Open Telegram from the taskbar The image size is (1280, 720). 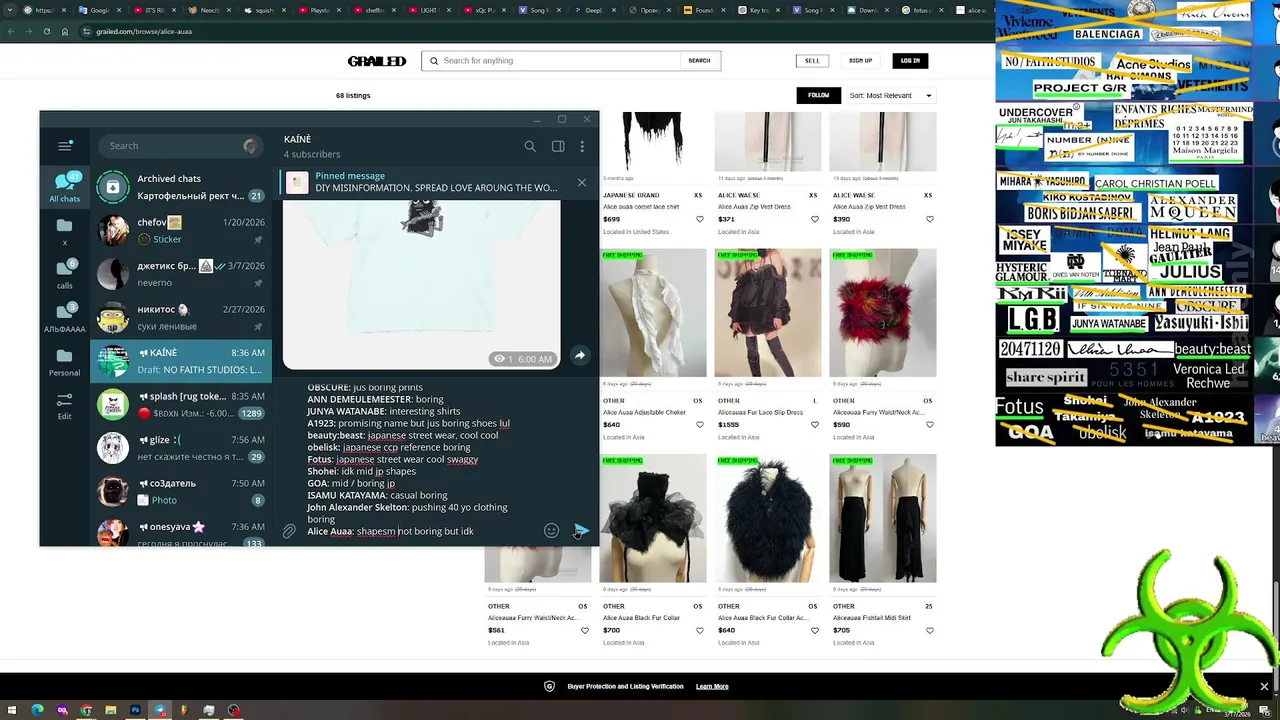point(160,711)
